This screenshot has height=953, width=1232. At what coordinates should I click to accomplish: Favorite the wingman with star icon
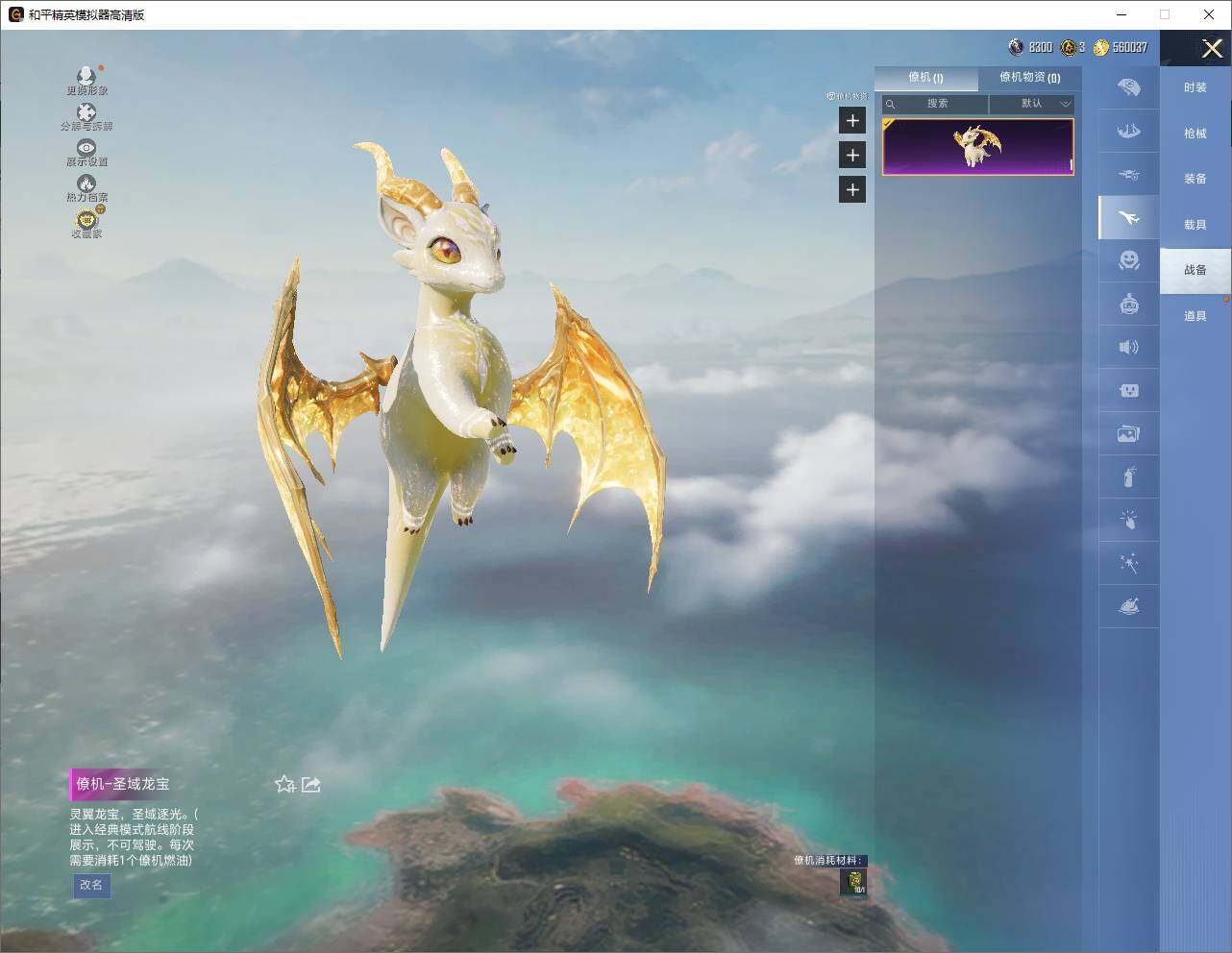pyautogui.click(x=284, y=784)
